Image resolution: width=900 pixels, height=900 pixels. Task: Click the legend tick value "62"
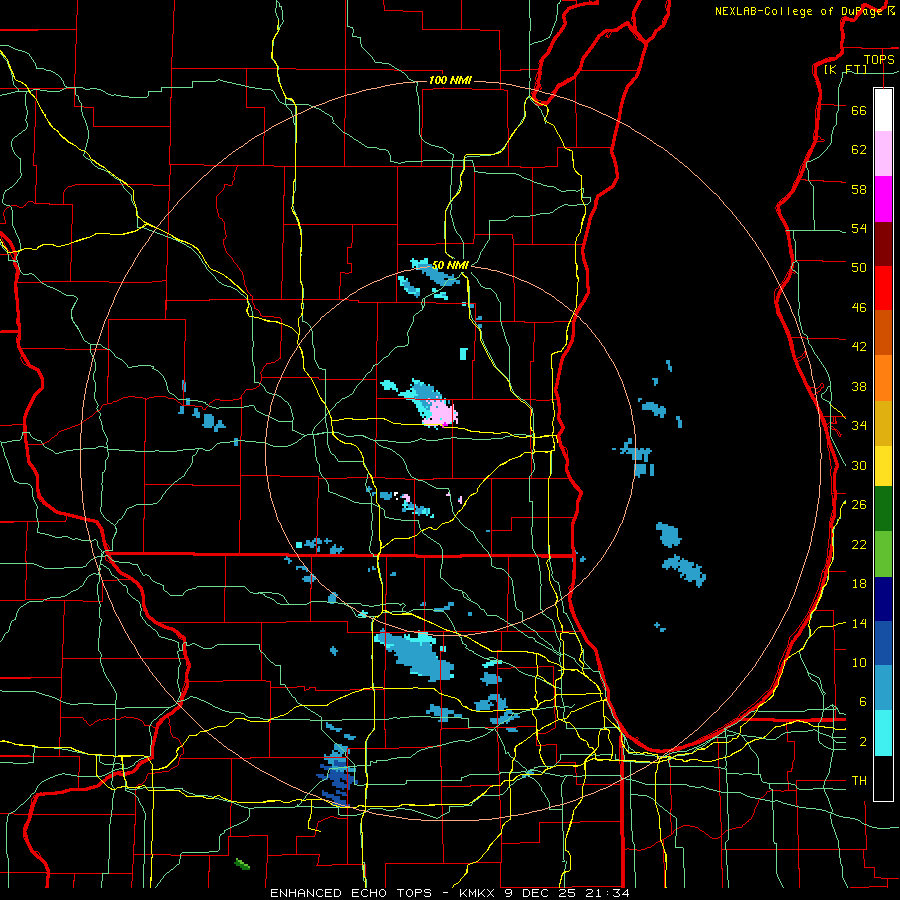point(859,150)
